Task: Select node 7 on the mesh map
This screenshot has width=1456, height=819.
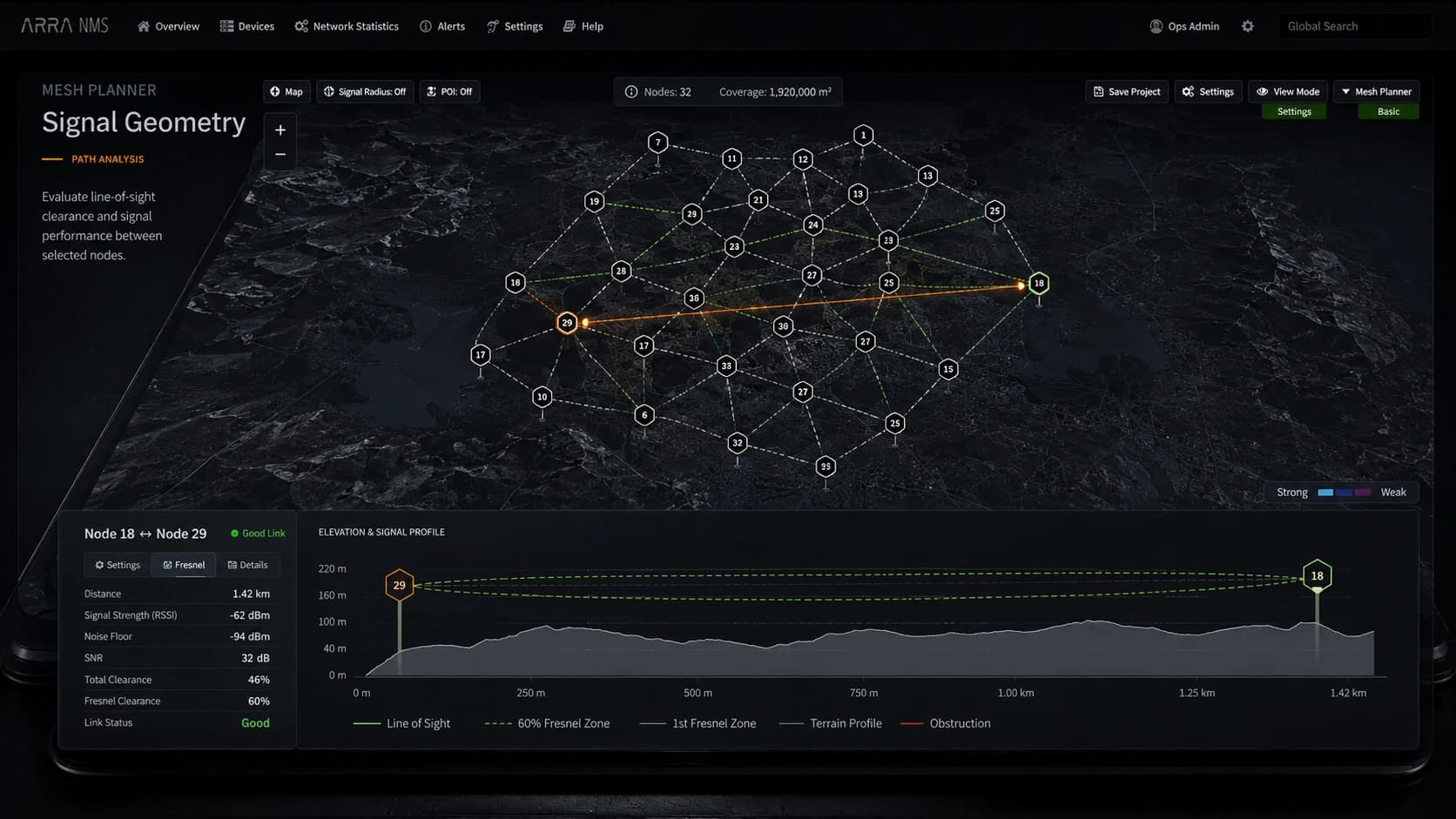Action: point(658,142)
